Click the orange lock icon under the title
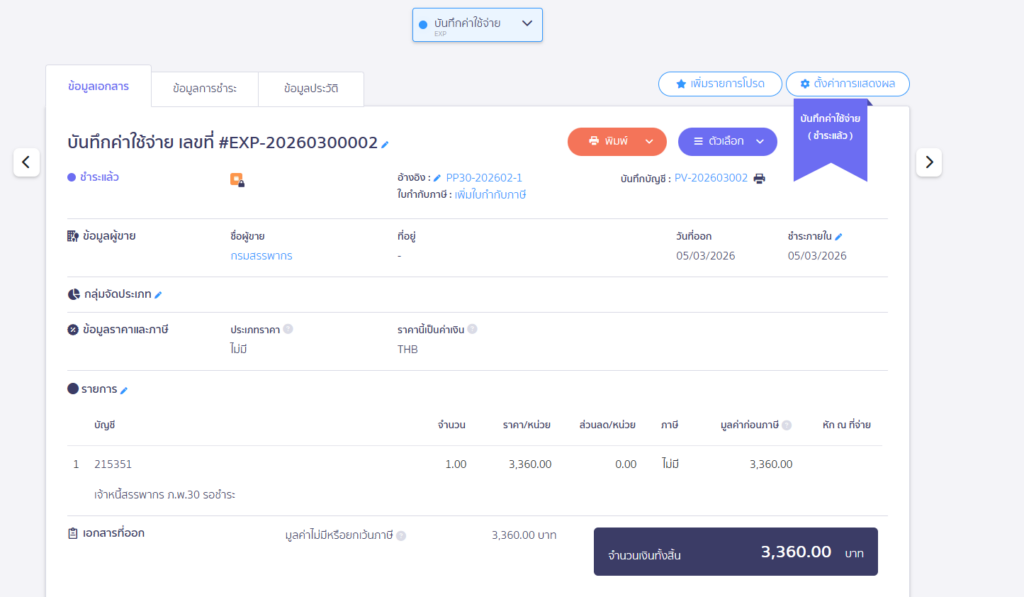1024x597 pixels. coord(237,180)
